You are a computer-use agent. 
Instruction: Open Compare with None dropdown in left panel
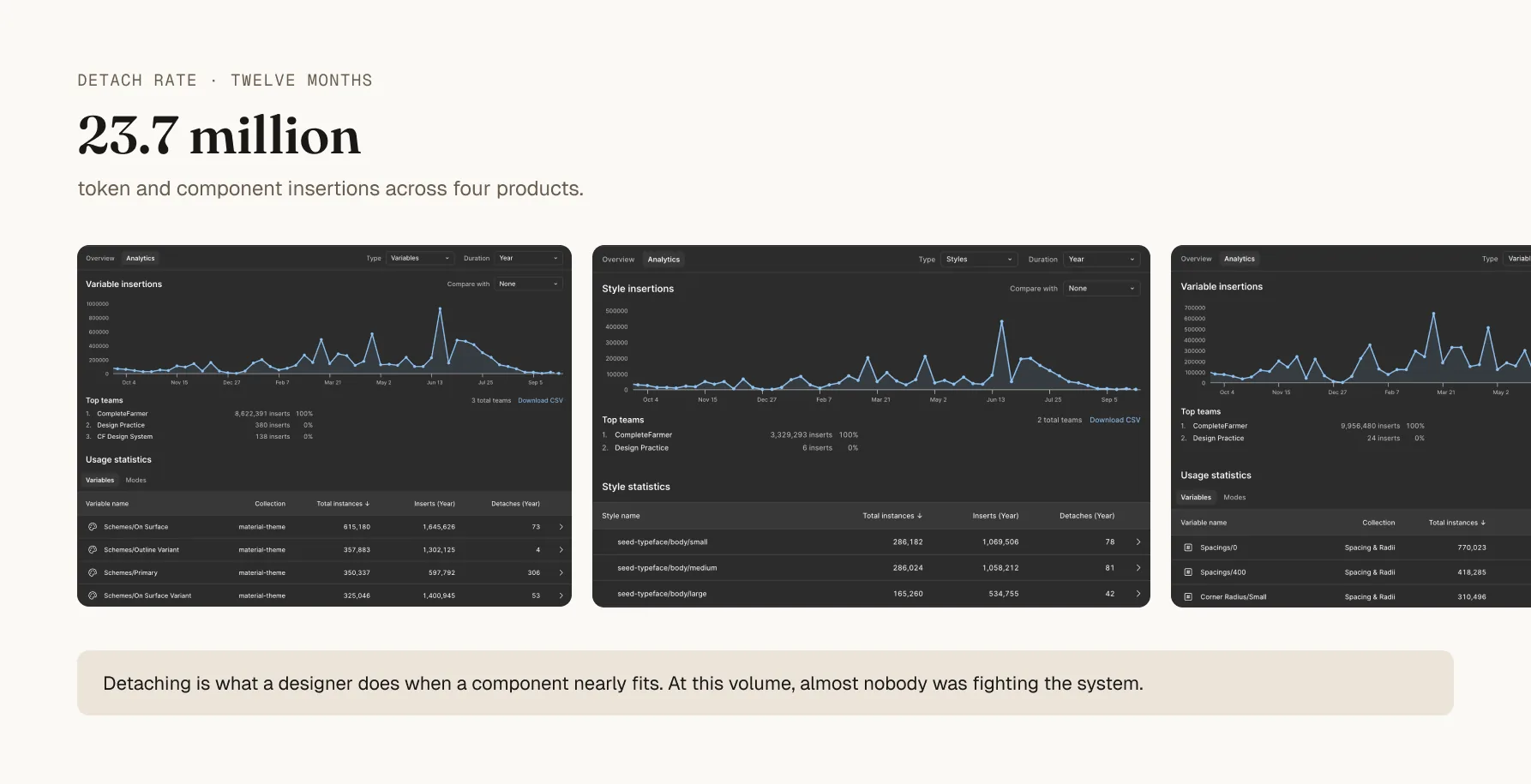pyautogui.click(x=528, y=284)
